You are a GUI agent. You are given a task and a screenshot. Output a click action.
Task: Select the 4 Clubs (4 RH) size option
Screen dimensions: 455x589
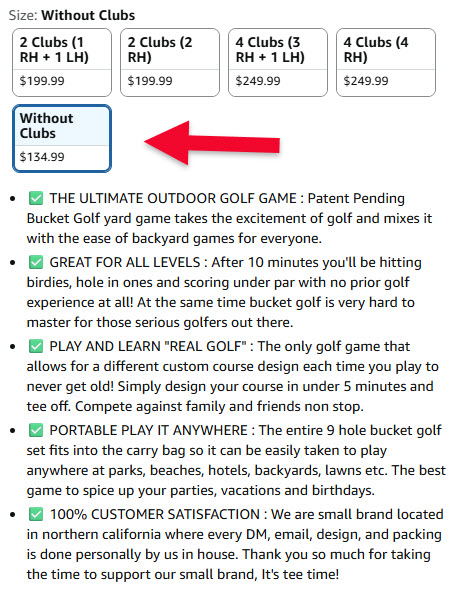coord(386,62)
